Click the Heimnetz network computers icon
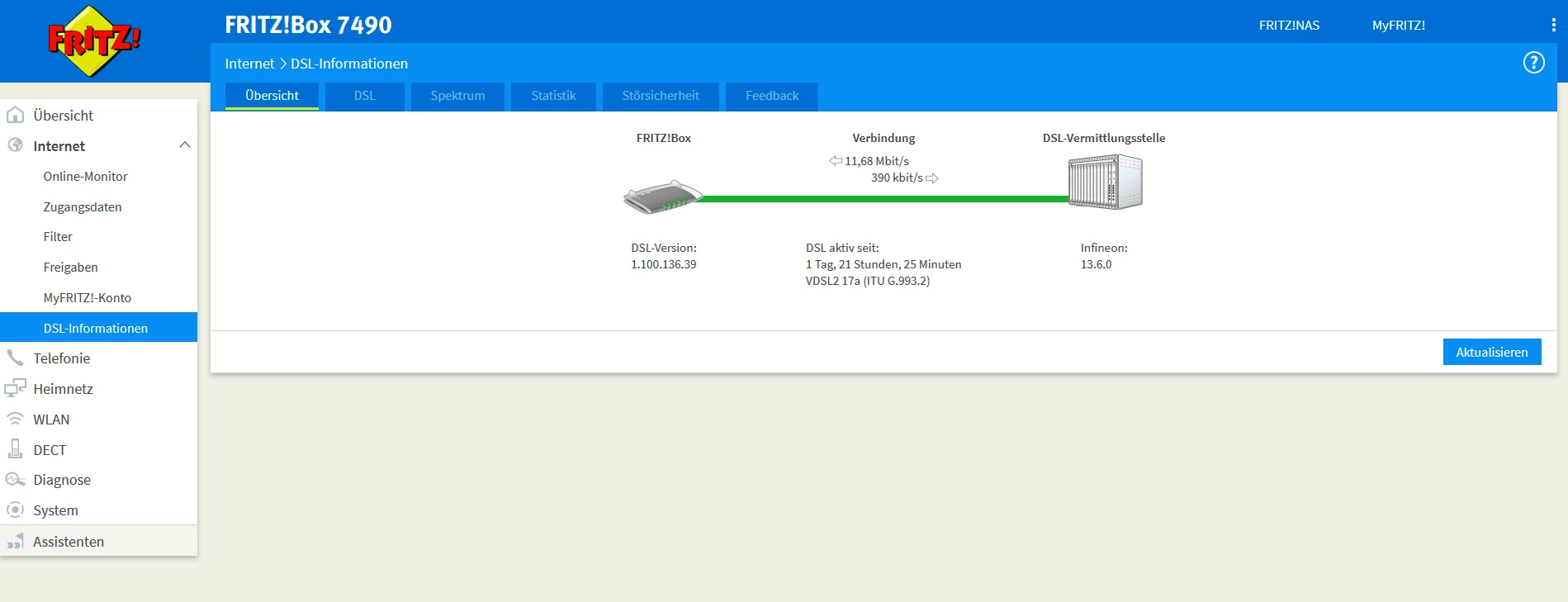This screenshot has width=1568, height=602. click(15, 388)
